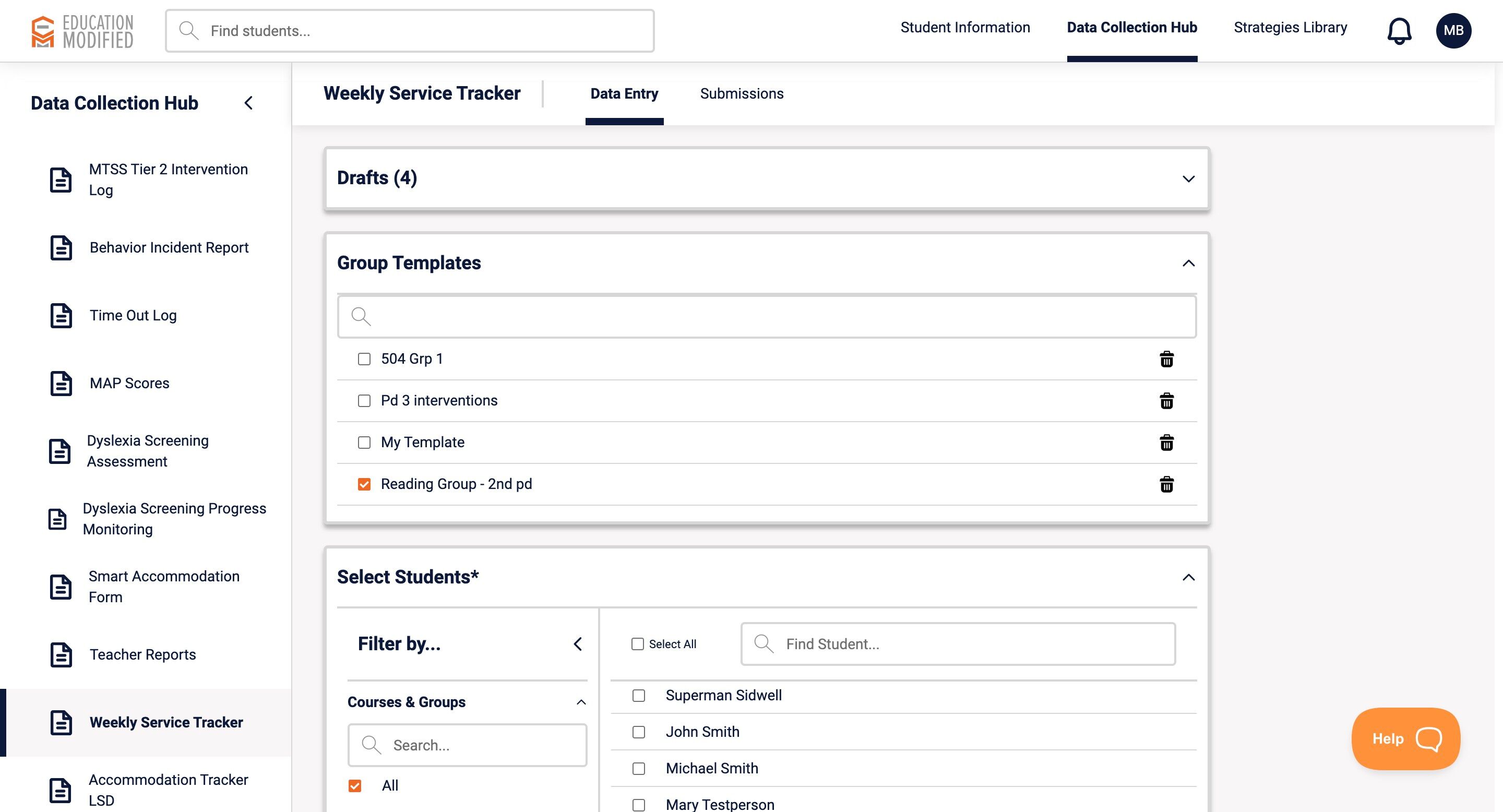The image size is (1503, 812).
Task: Delete the My Template group template
Action: point(1166,443)
